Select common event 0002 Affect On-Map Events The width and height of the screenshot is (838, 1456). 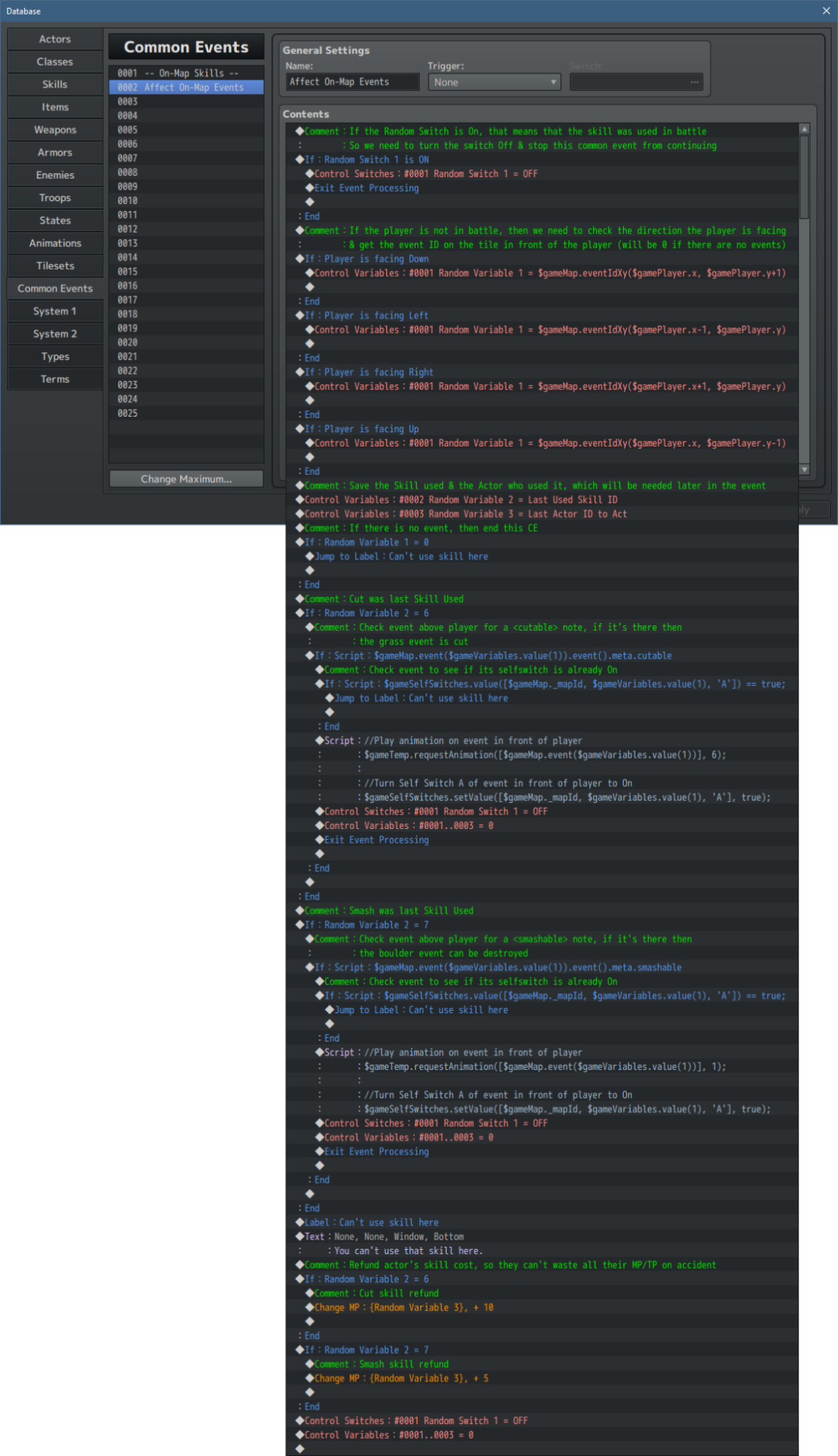point(187,87)
